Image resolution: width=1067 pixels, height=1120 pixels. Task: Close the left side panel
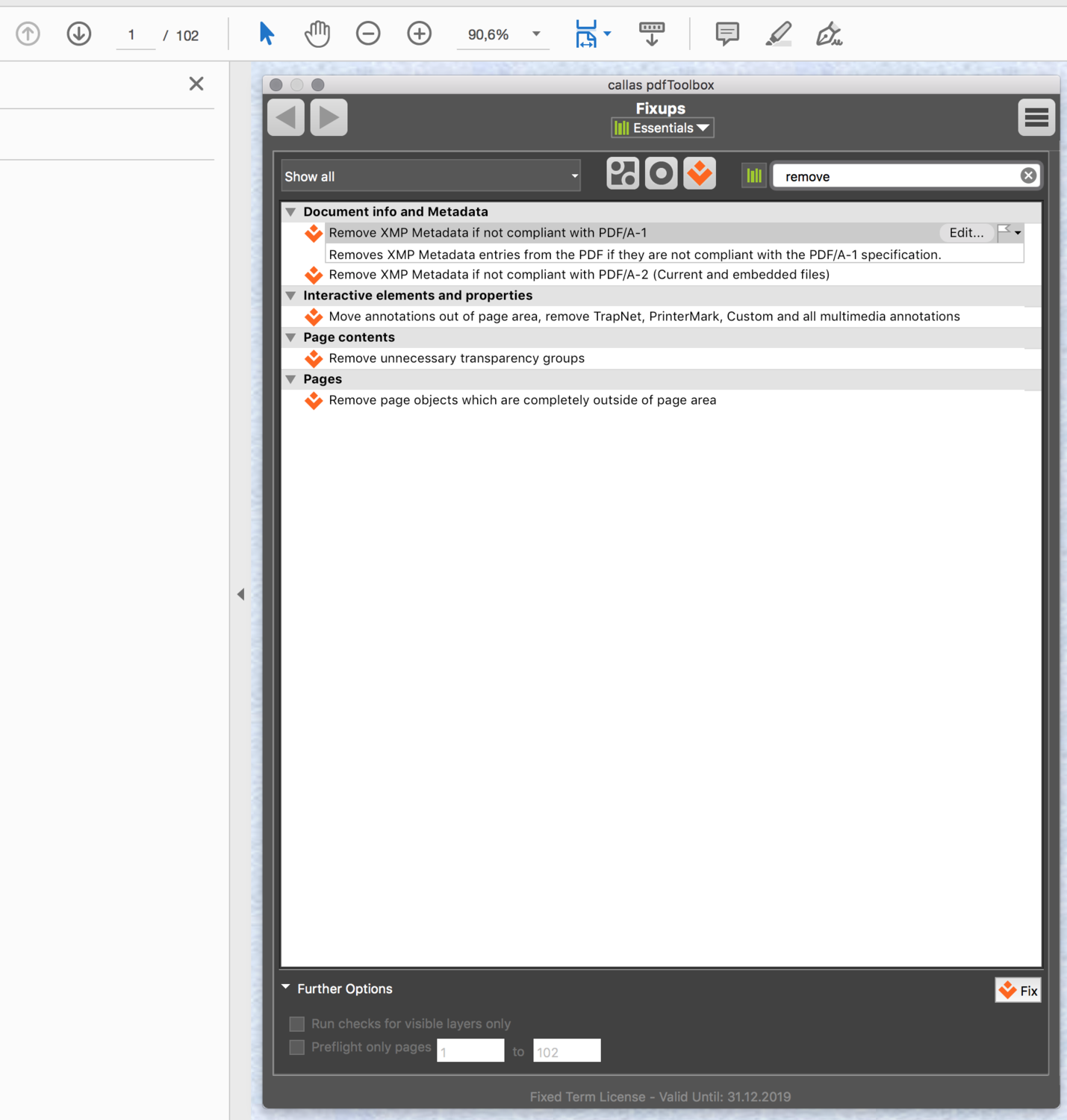tap(196, 84)
